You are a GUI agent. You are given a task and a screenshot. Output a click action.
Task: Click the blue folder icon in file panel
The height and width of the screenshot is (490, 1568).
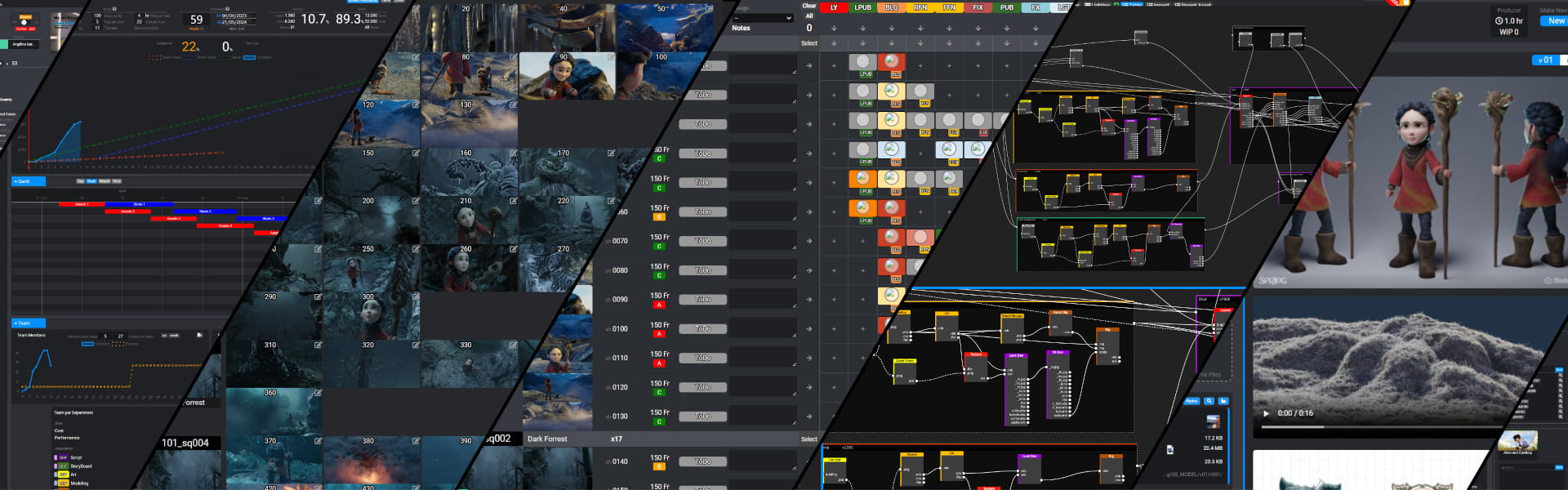tap(1223, 401)
